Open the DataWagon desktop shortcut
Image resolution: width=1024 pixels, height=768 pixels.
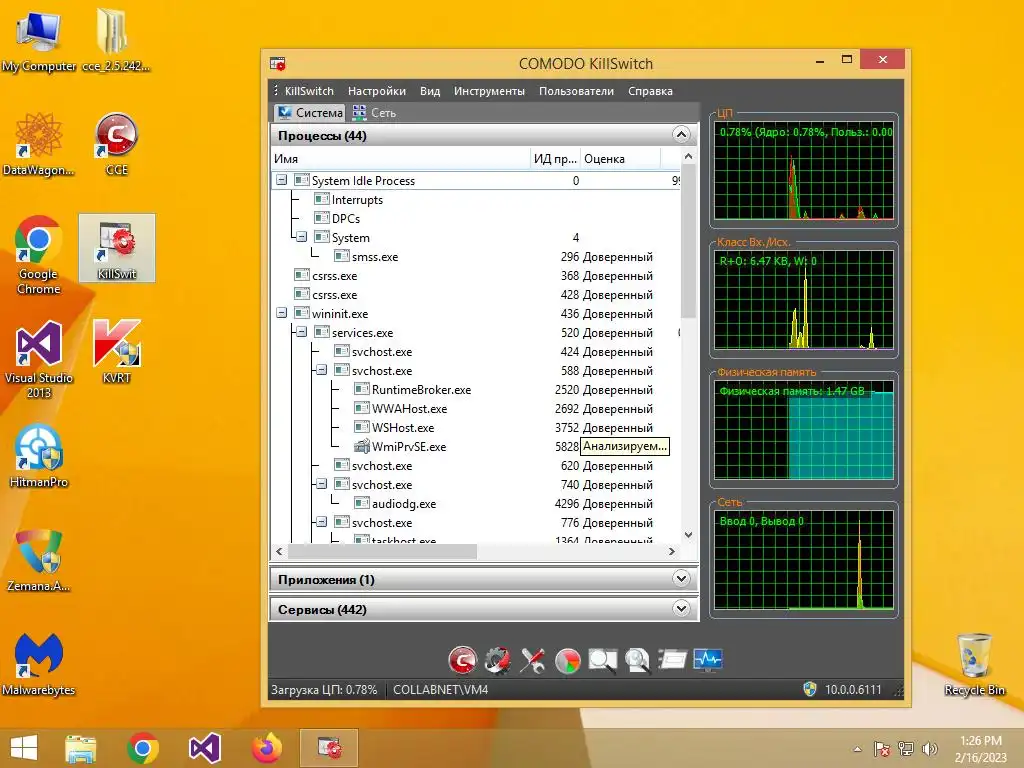point(39,144)
